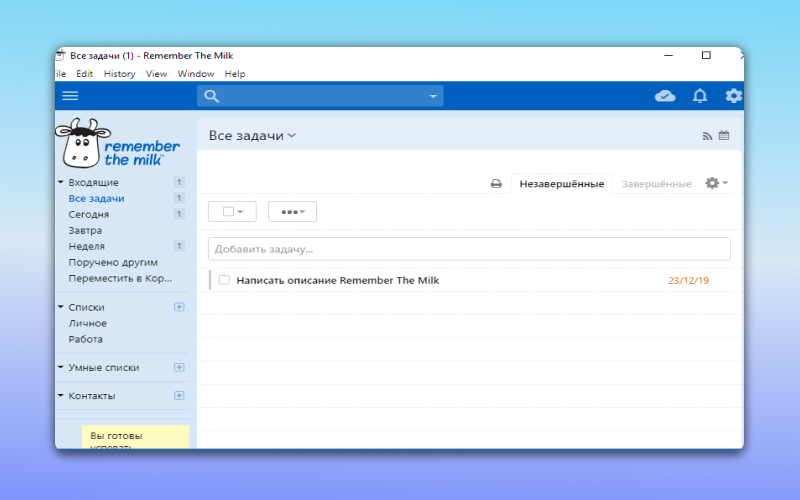Check the task Написать описание Remember The Milk
Screen dimensions: 800x500
[224, 280]
